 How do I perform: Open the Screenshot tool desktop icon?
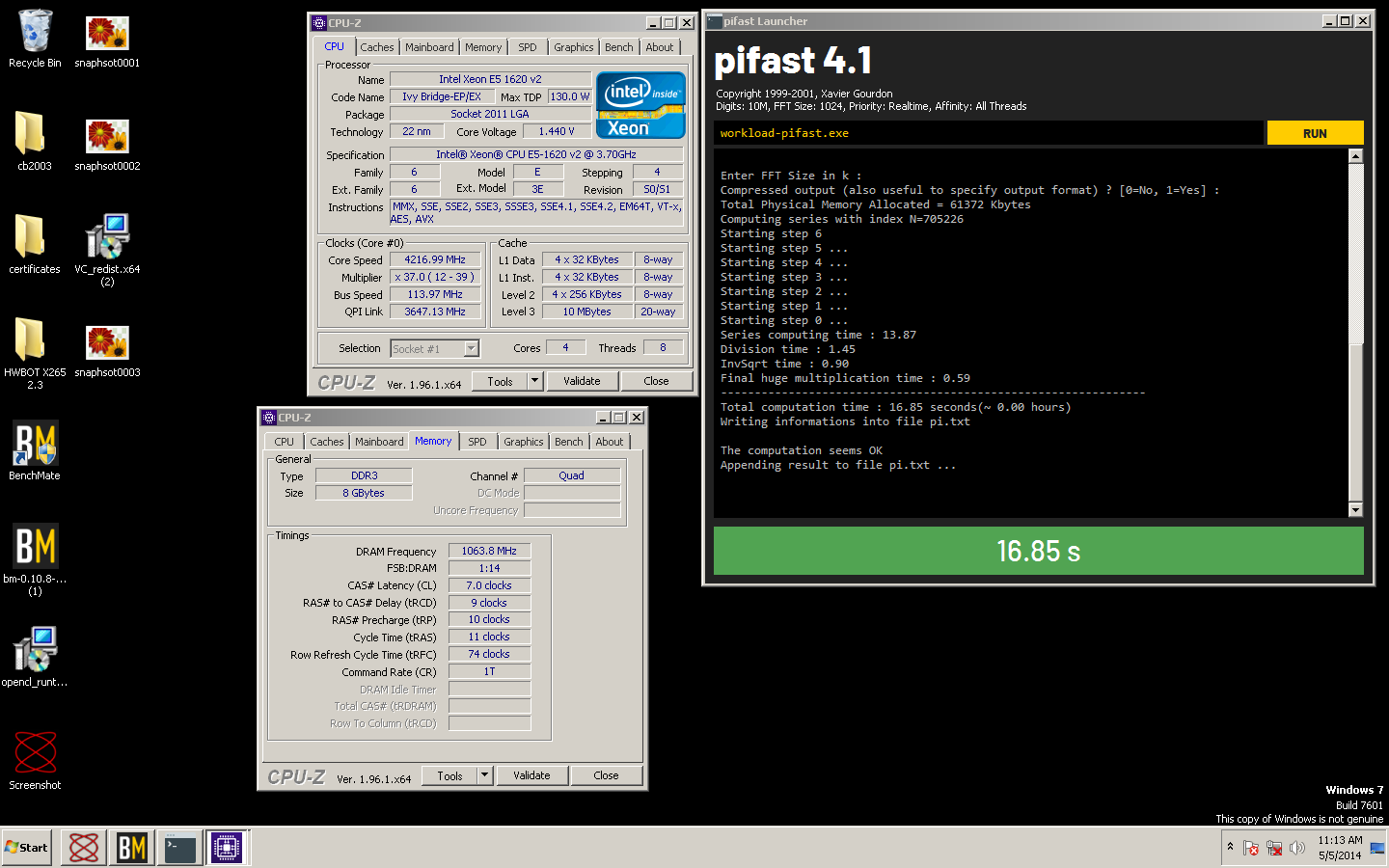tap(35, 760)
